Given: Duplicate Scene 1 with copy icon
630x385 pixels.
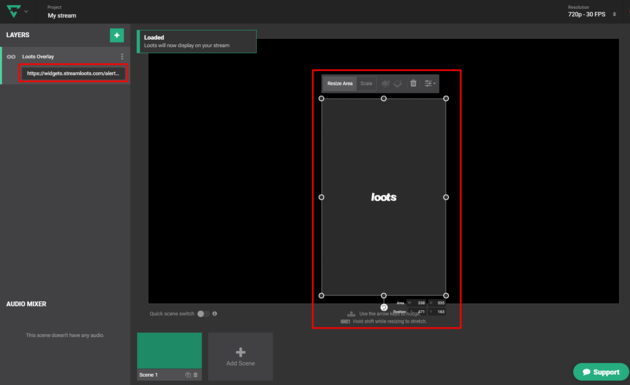Looking at the screenshot, I should click(188, 375).
